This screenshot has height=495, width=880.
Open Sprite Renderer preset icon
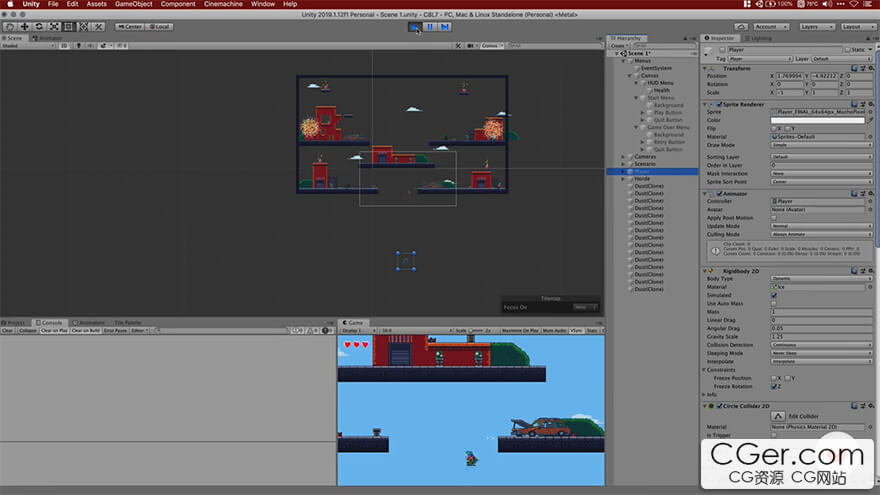click(x=863, y=104)
